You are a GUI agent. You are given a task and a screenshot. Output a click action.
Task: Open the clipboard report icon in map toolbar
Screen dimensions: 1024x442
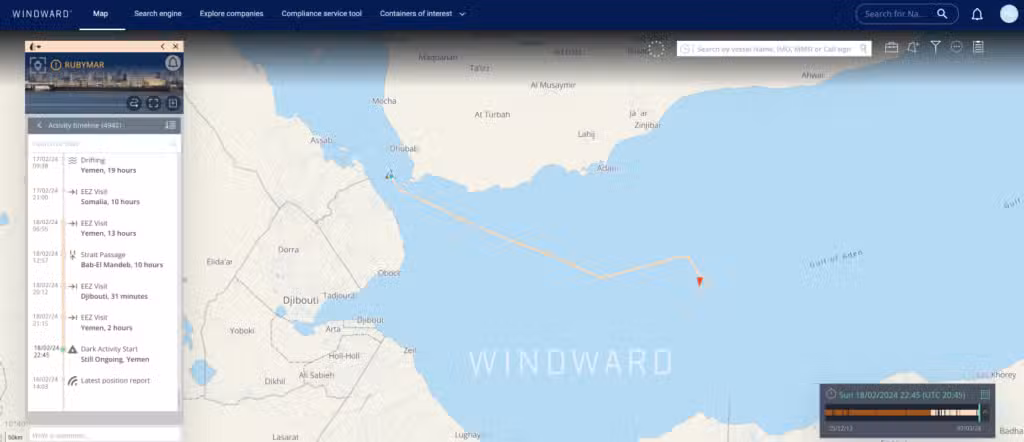(978, 47)
